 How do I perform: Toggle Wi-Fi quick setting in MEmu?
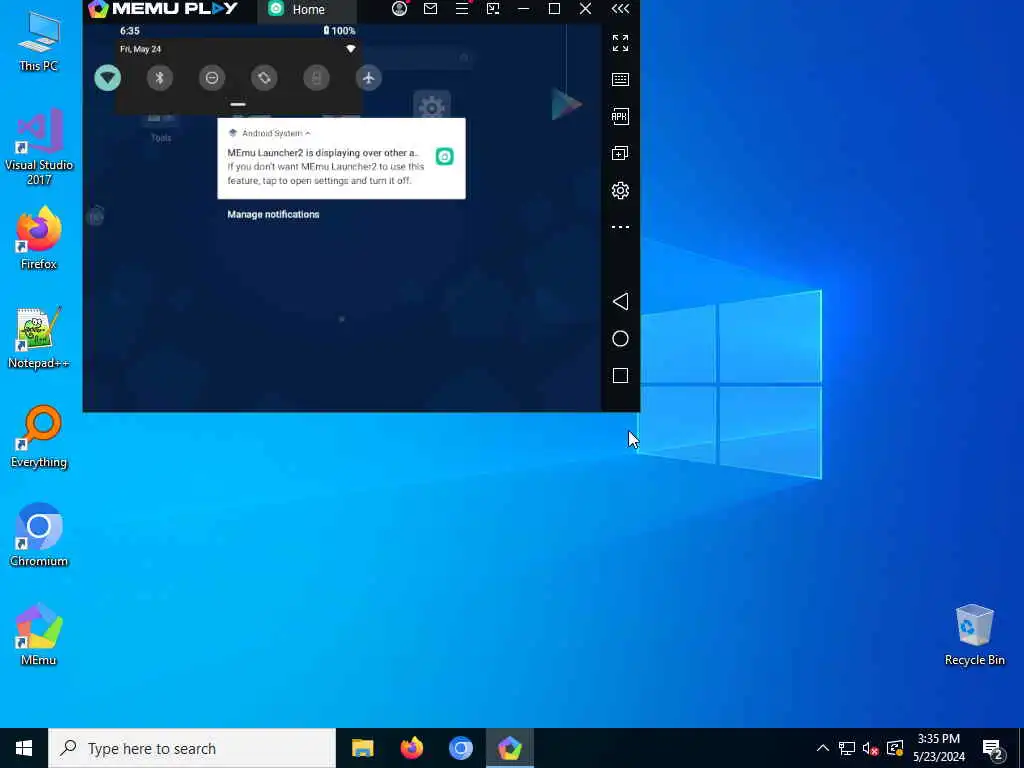[x=108, y=78]
